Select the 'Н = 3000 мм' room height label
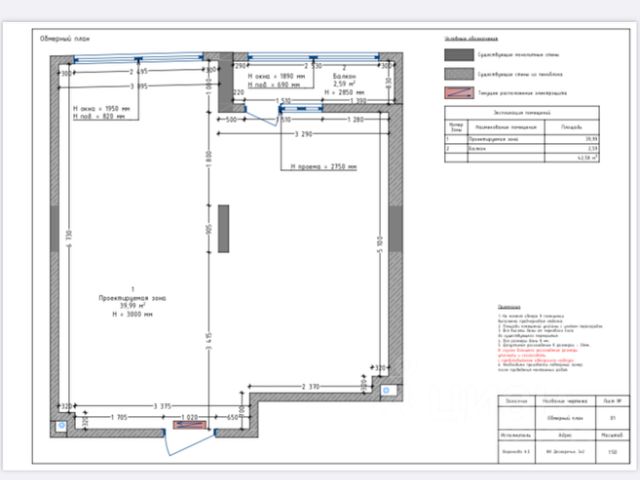The image size is (640, 480). tap(133, 314)
